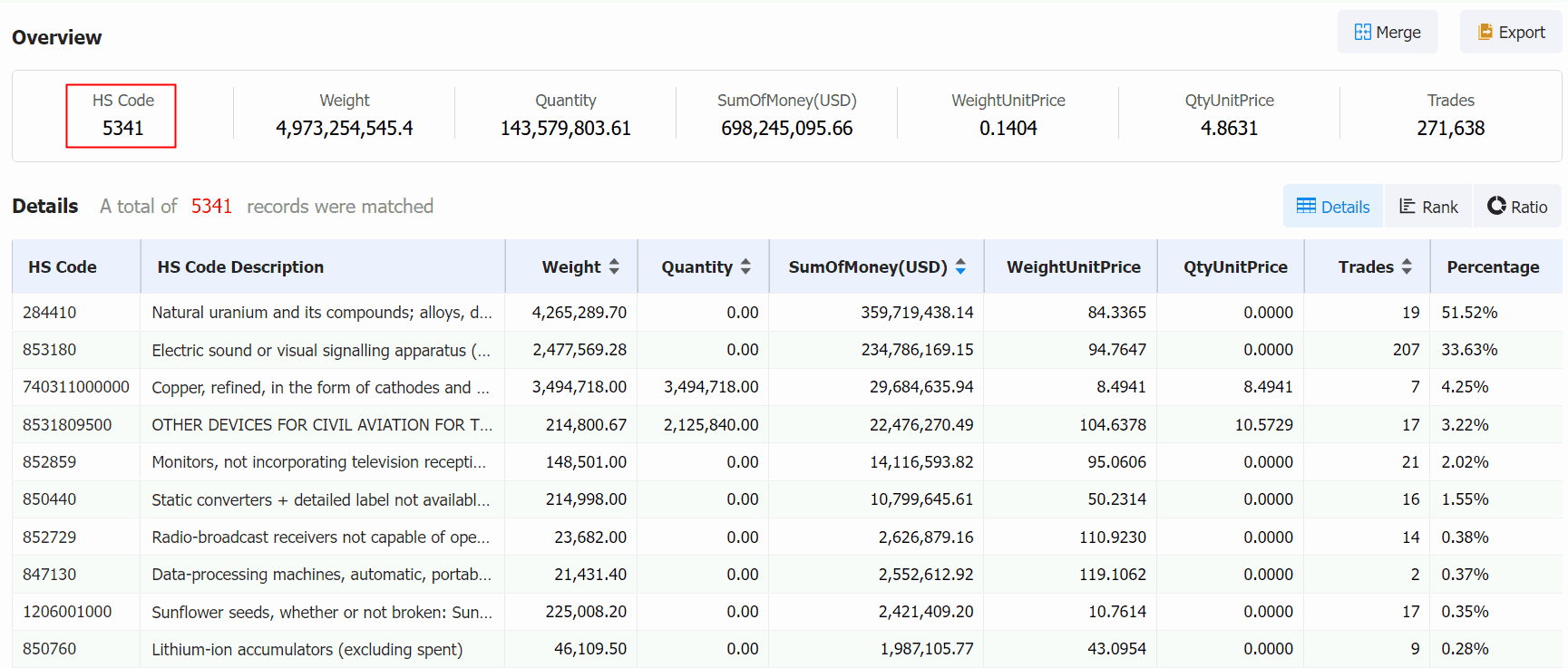
Task: Click the quantity value 2,125,840.00
Action: coord(711,425)
